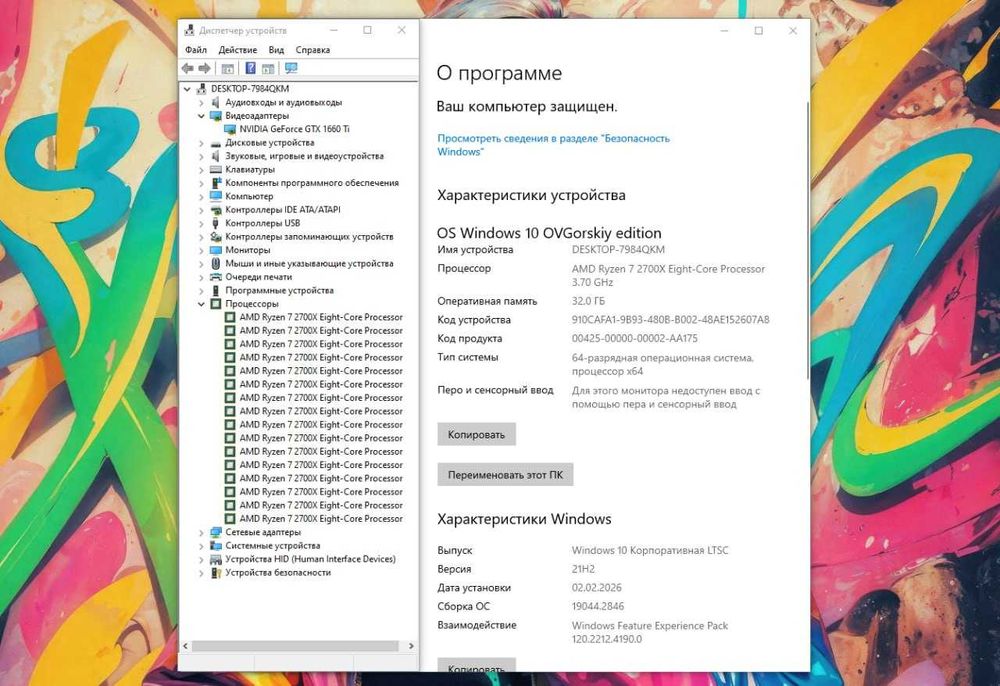Maximize the Диспетчер устройств window
The image size is (1000, 686).
click(367, 30)
